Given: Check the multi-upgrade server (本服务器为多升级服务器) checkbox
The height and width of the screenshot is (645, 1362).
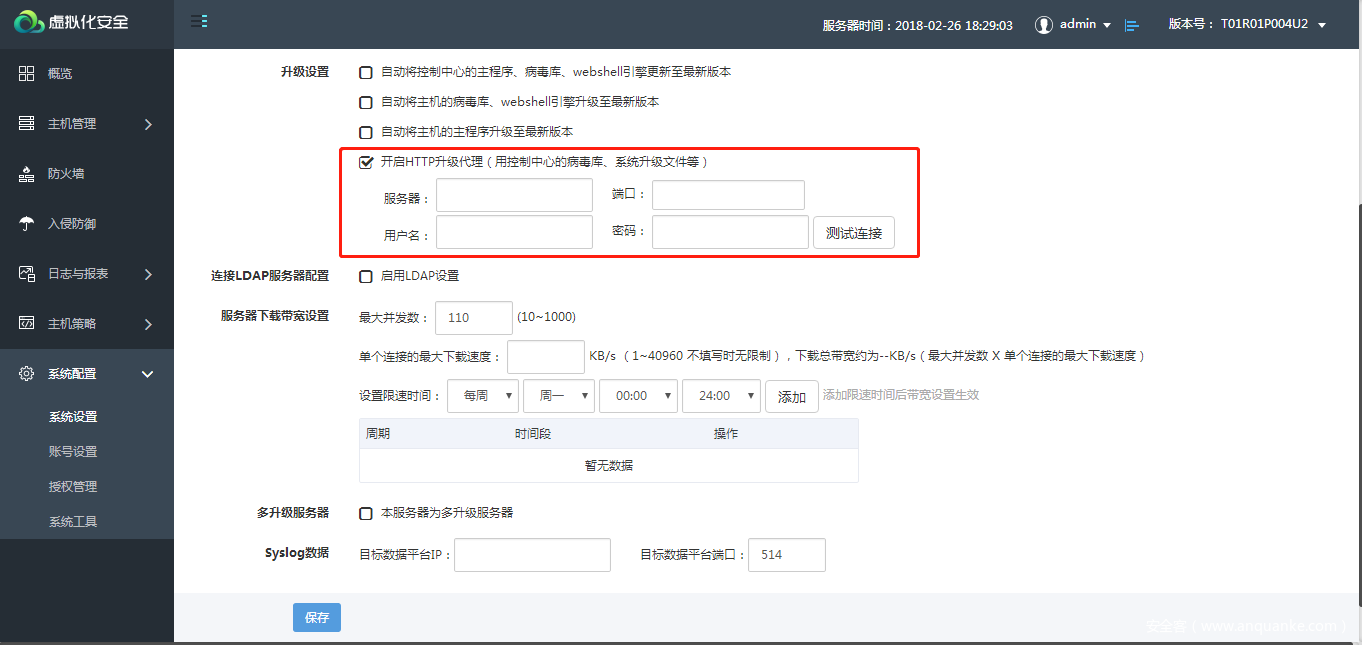Looking at the screenshot, I should pyautogui.click(x=366, y=513).
